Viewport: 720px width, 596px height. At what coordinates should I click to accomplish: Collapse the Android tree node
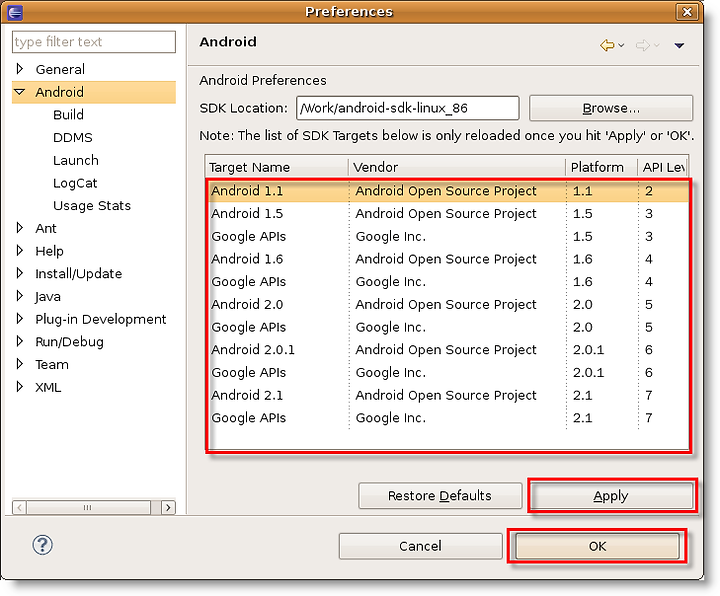tap(19, 92)
